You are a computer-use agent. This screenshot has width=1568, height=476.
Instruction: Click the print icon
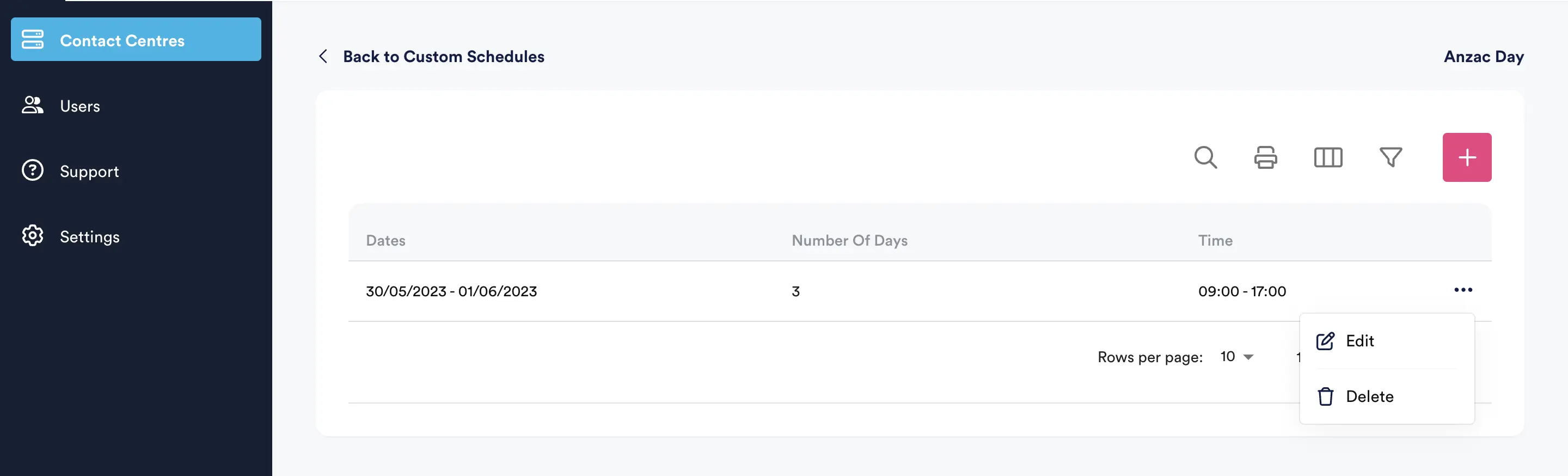(x=1265, y=157)
